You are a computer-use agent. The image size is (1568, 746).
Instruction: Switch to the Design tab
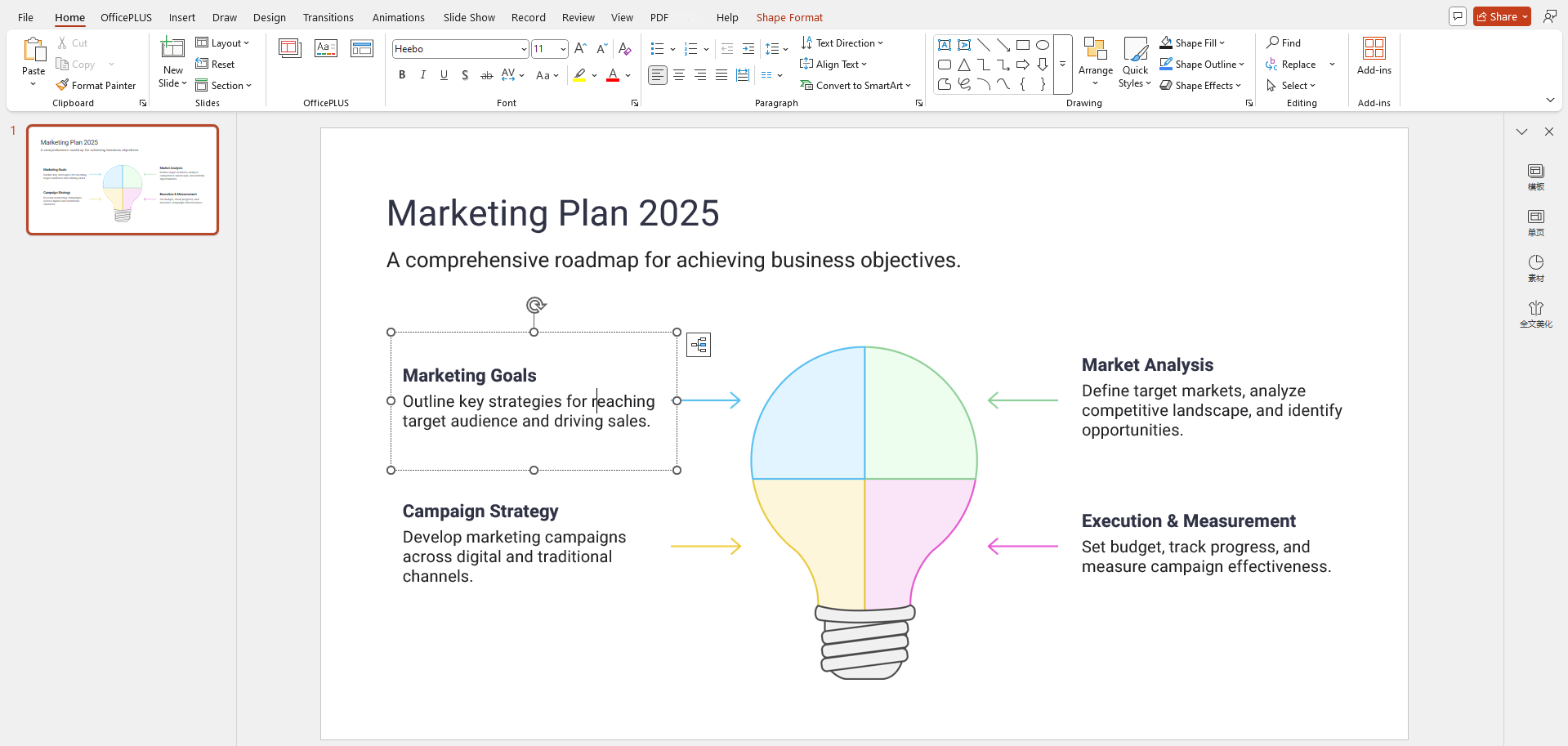point(270,17)
